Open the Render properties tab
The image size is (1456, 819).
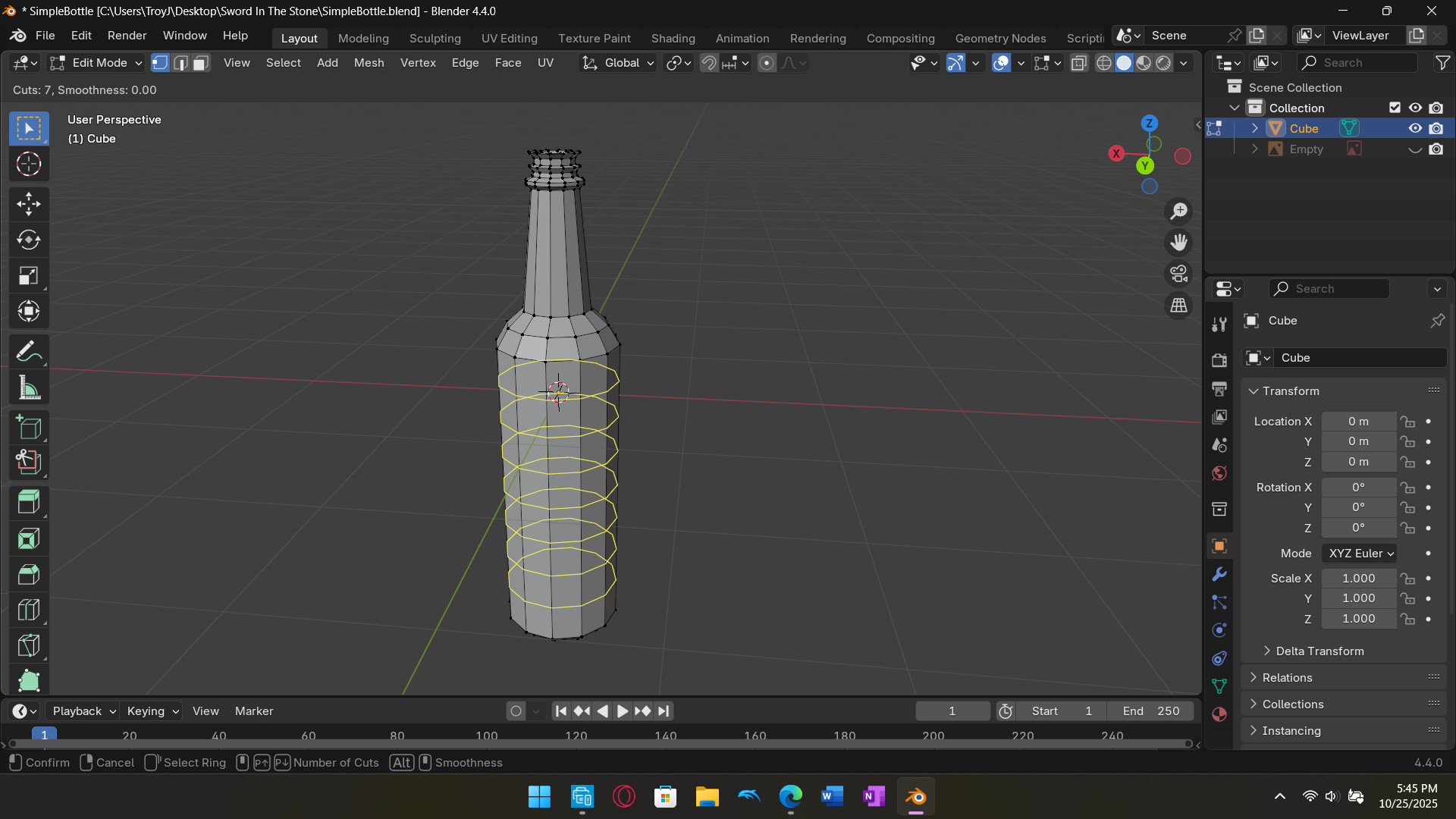coord(1219,360)
